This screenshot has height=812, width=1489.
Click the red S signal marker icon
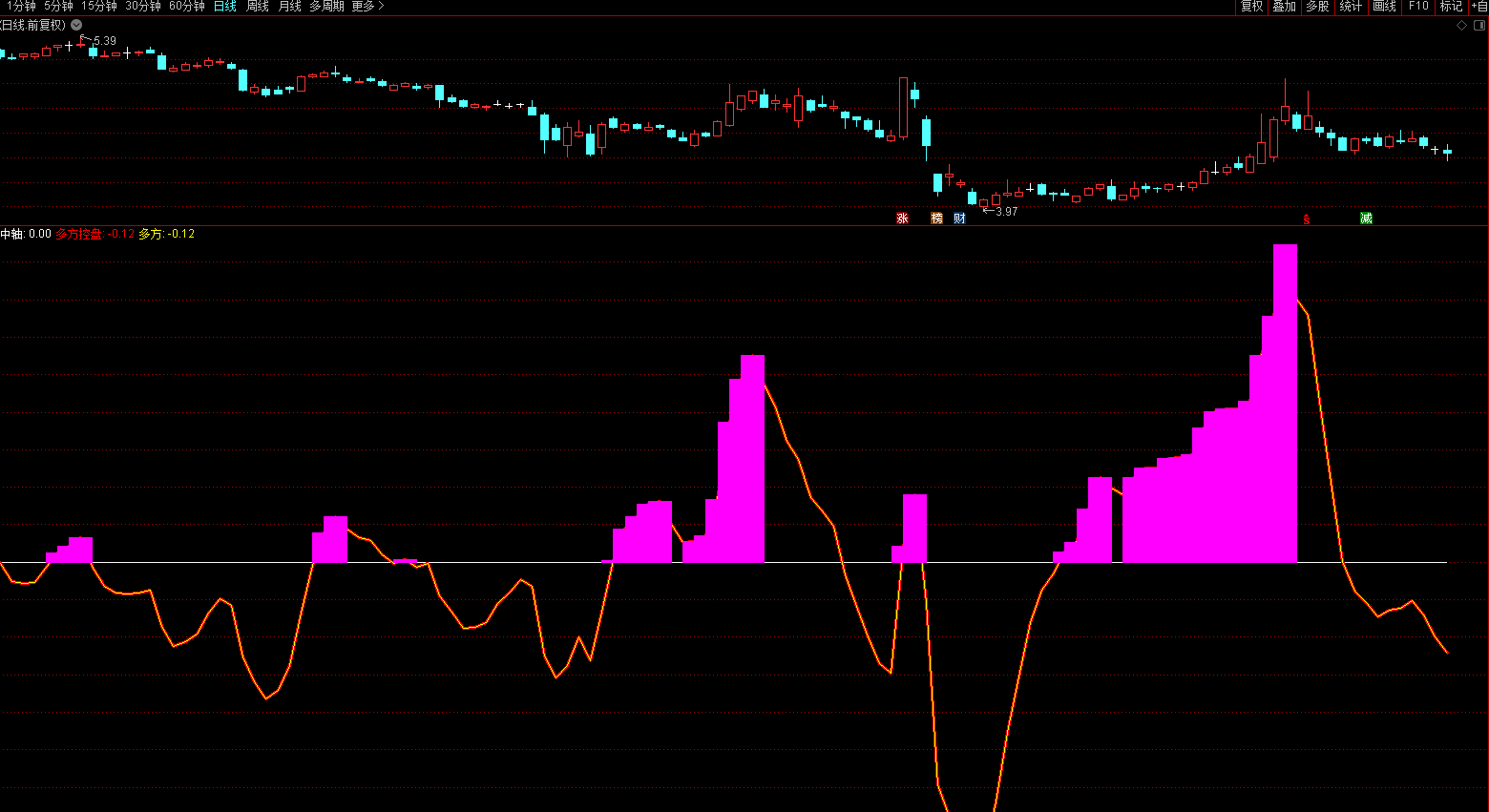(1307, 219)
